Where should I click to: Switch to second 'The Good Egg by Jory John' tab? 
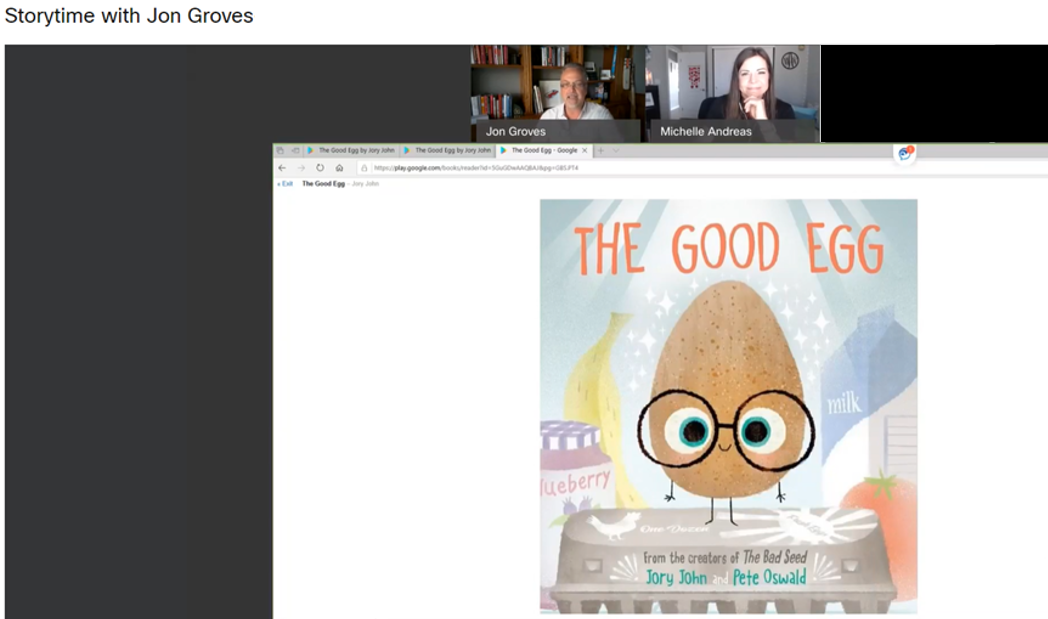click(x=447, y=150)
